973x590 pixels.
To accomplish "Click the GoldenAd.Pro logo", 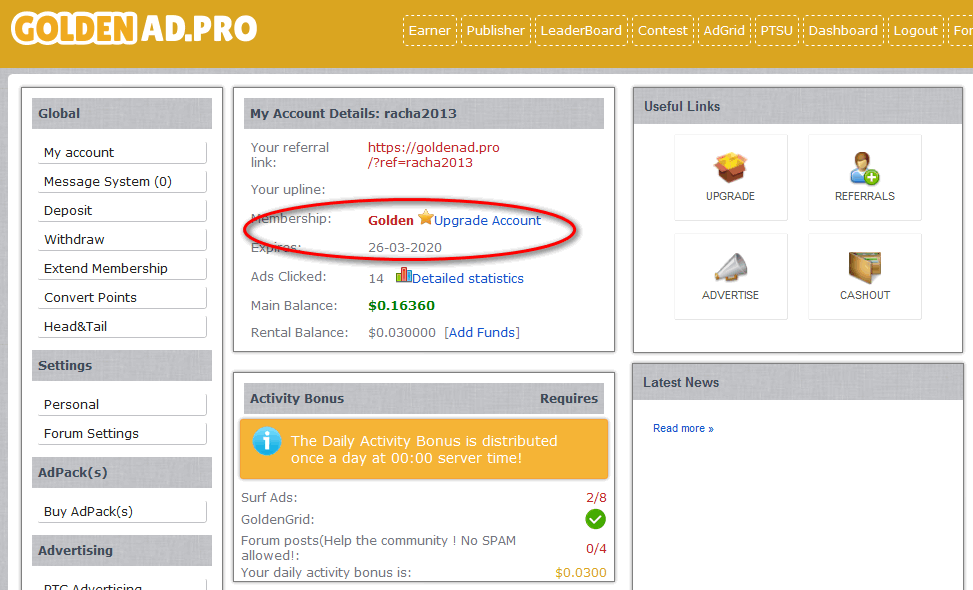I will [134, 29].
